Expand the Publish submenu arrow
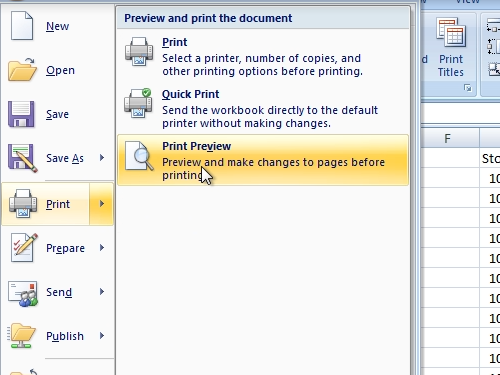This screenshot has width=500, height=375. (102, 336)
